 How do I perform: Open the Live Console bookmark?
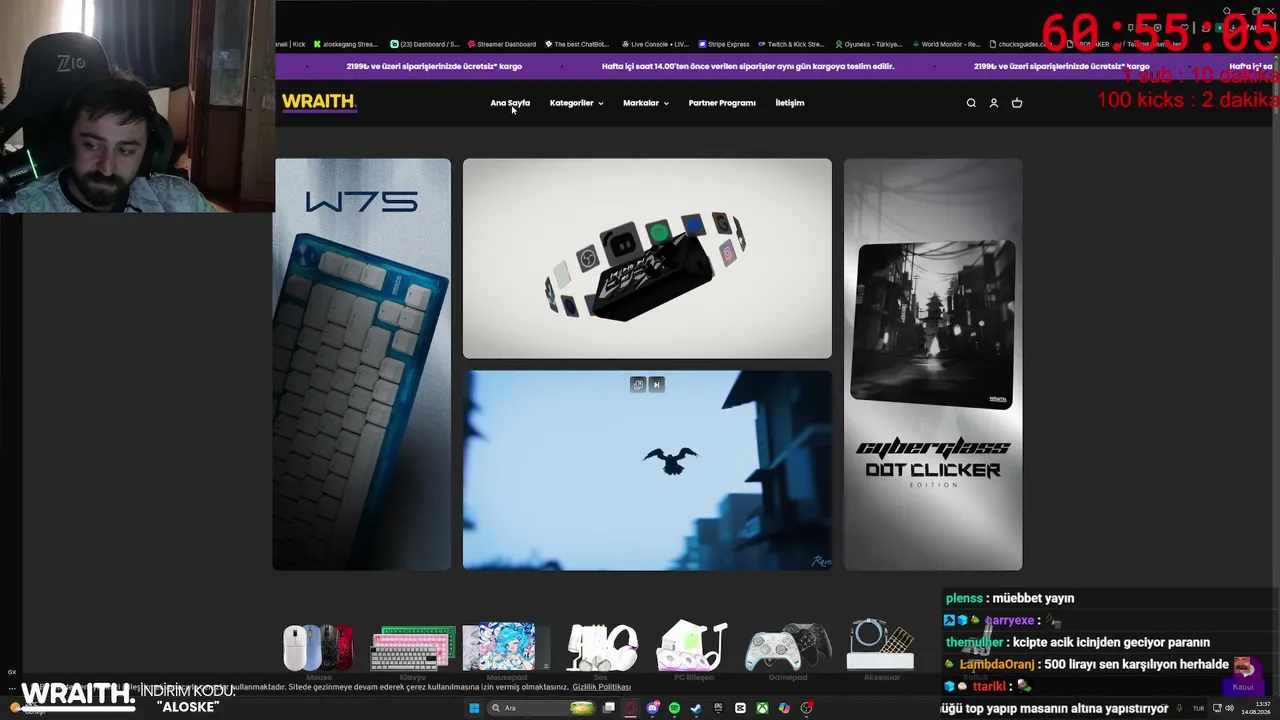click(655, 44)
